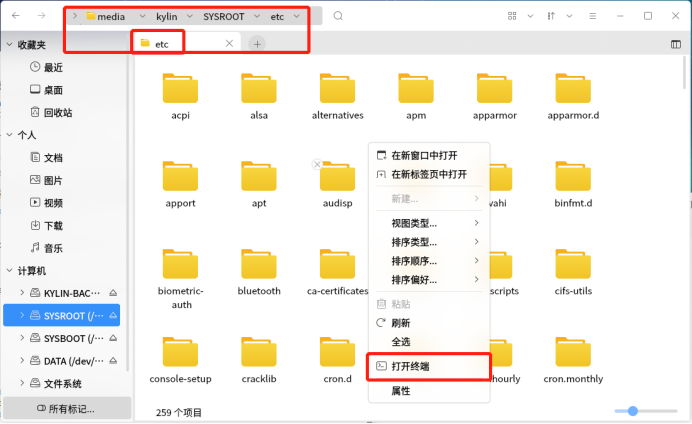This screenshot has height=424, width=692.
Task: Select the alternatives folder
Action: pos(338,96)
